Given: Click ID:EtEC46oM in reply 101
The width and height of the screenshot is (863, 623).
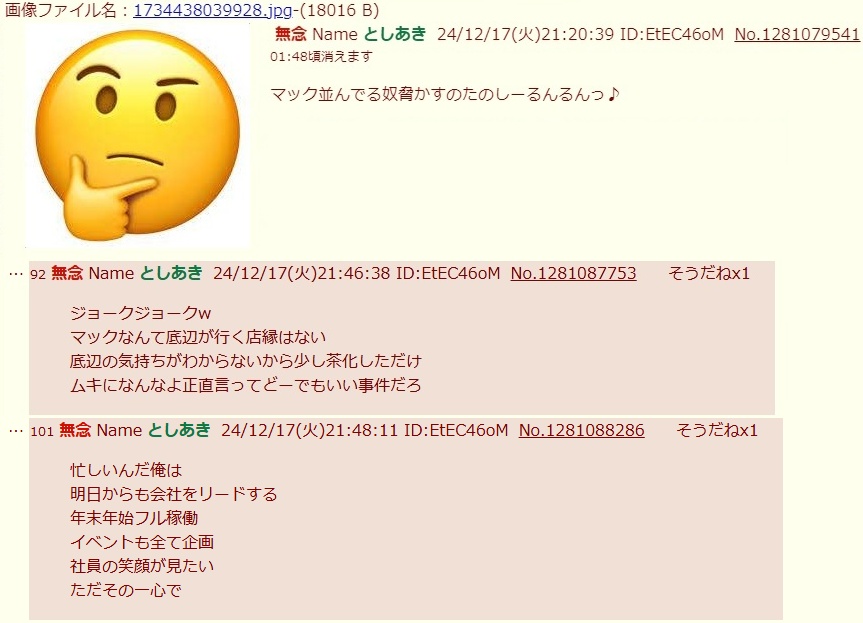Looking at the screenshot, I should 456,430.
